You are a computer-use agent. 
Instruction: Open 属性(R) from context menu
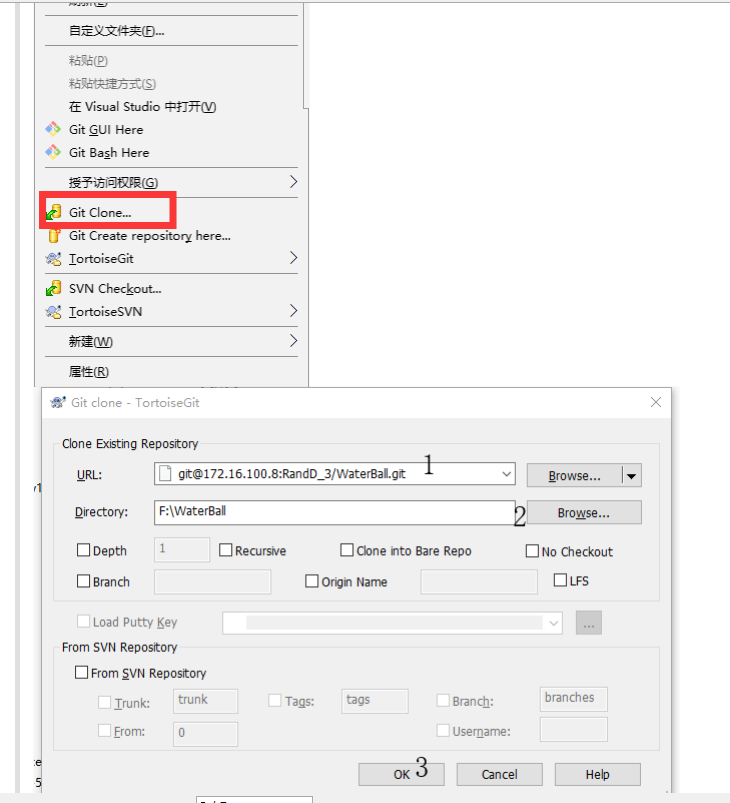[x=172, y=371]
